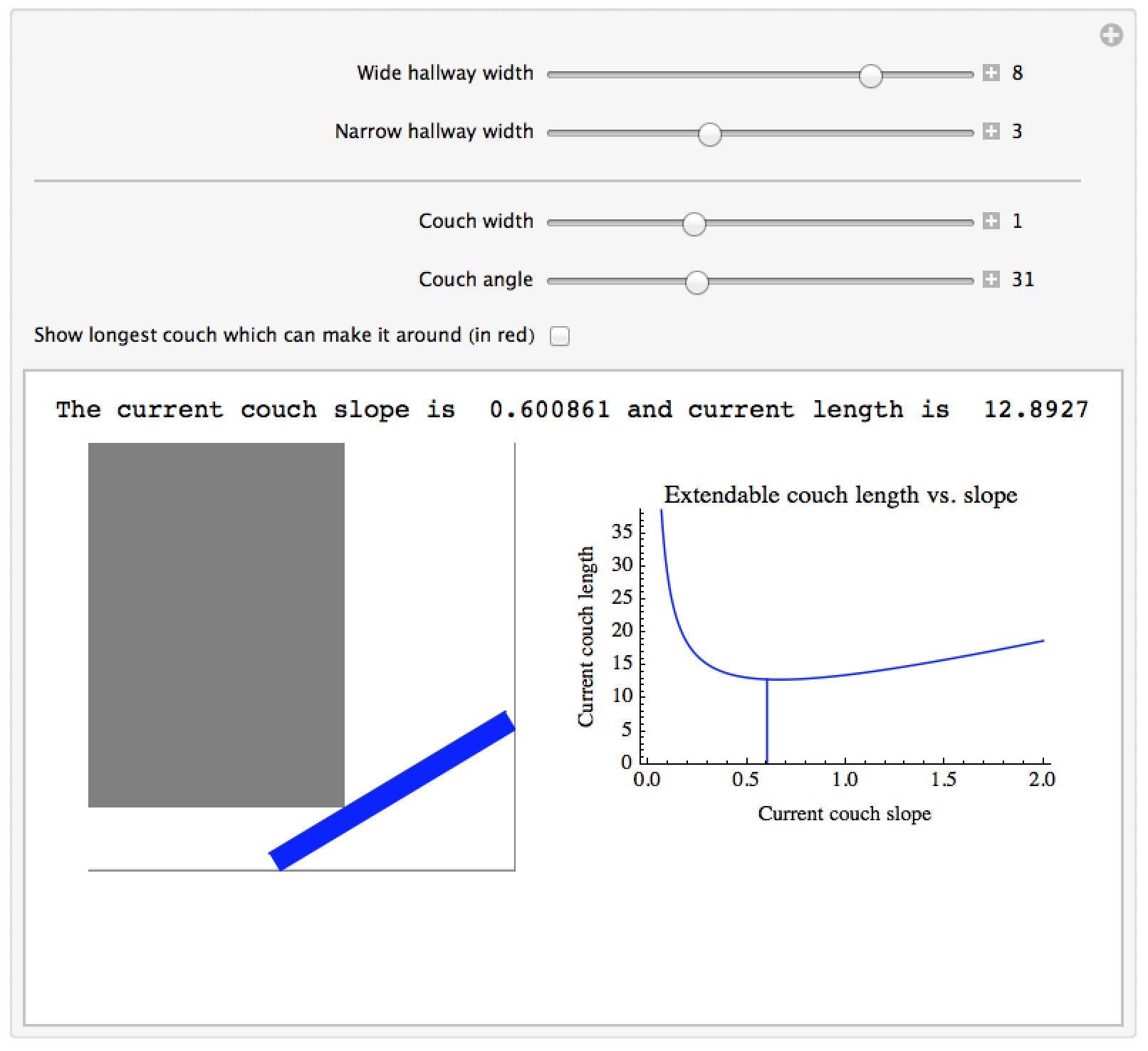Click the Narrow hallway width slider thumb
This screenshot has height=1051, width=1148.
click(709, 134)
